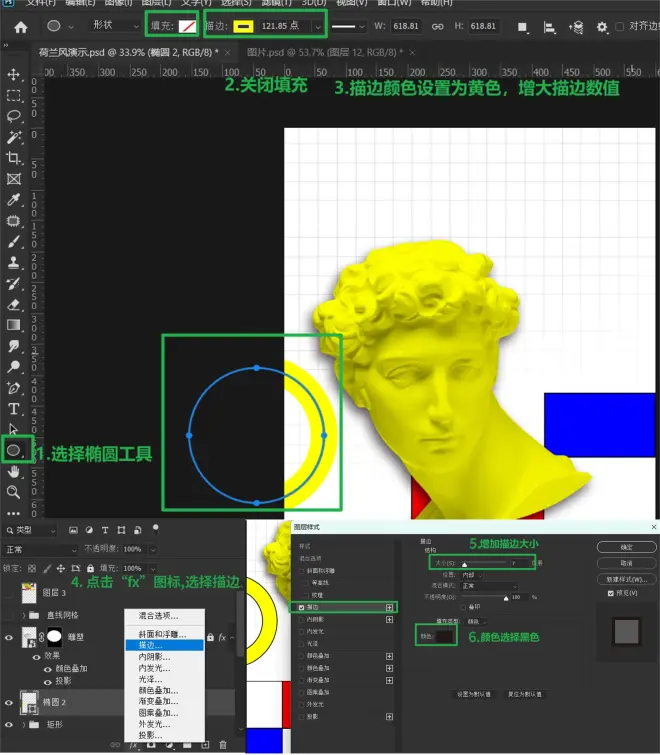
Task: Open the gear settings in options bar
Action: point(601,27)
